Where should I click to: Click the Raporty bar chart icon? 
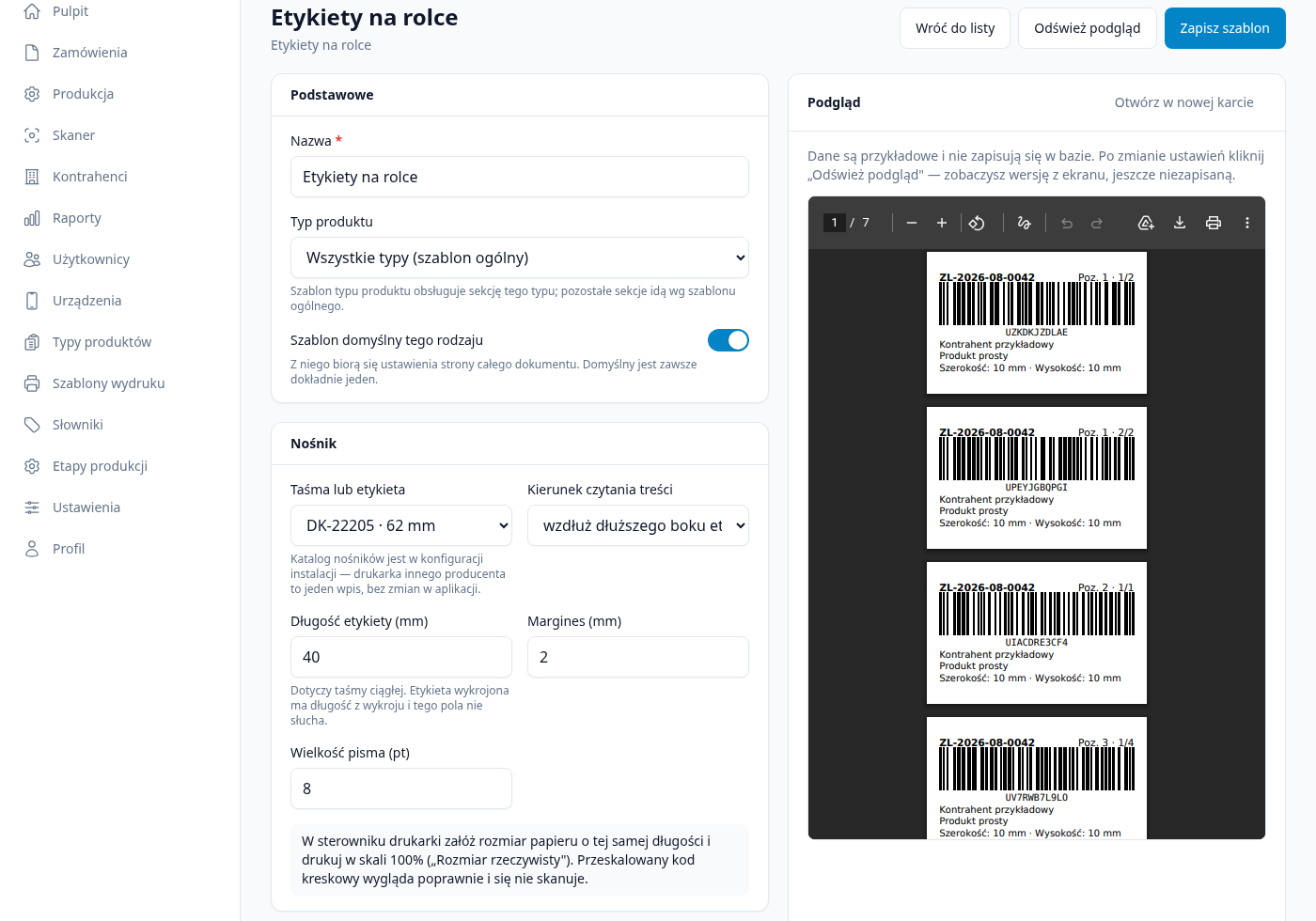32,218
